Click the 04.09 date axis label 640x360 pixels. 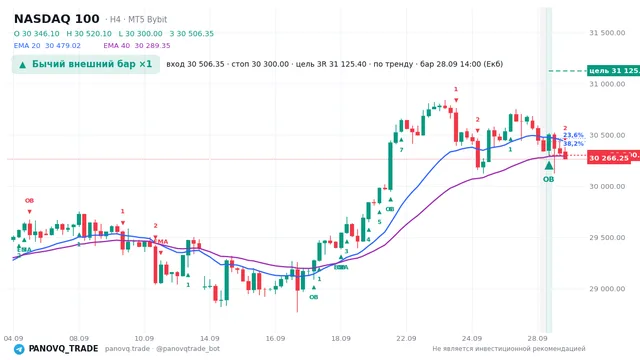click(13, 338)
